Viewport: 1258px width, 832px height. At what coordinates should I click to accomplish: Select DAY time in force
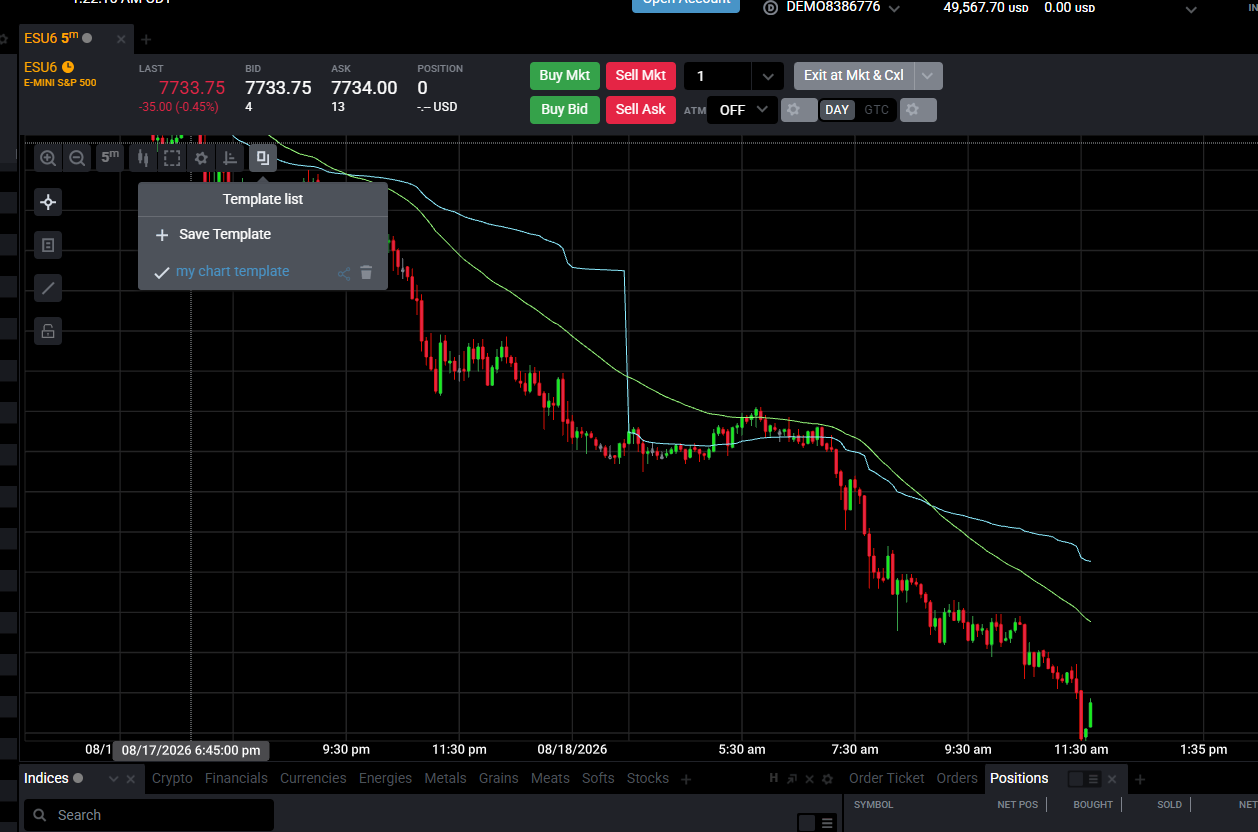click(x=837, y=110)
